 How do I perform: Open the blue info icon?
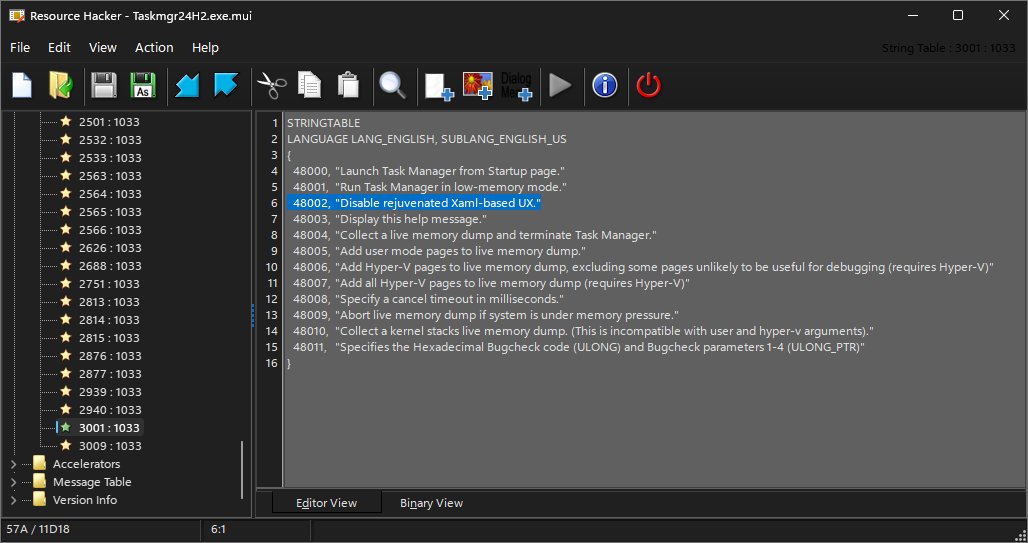(604, 85)
